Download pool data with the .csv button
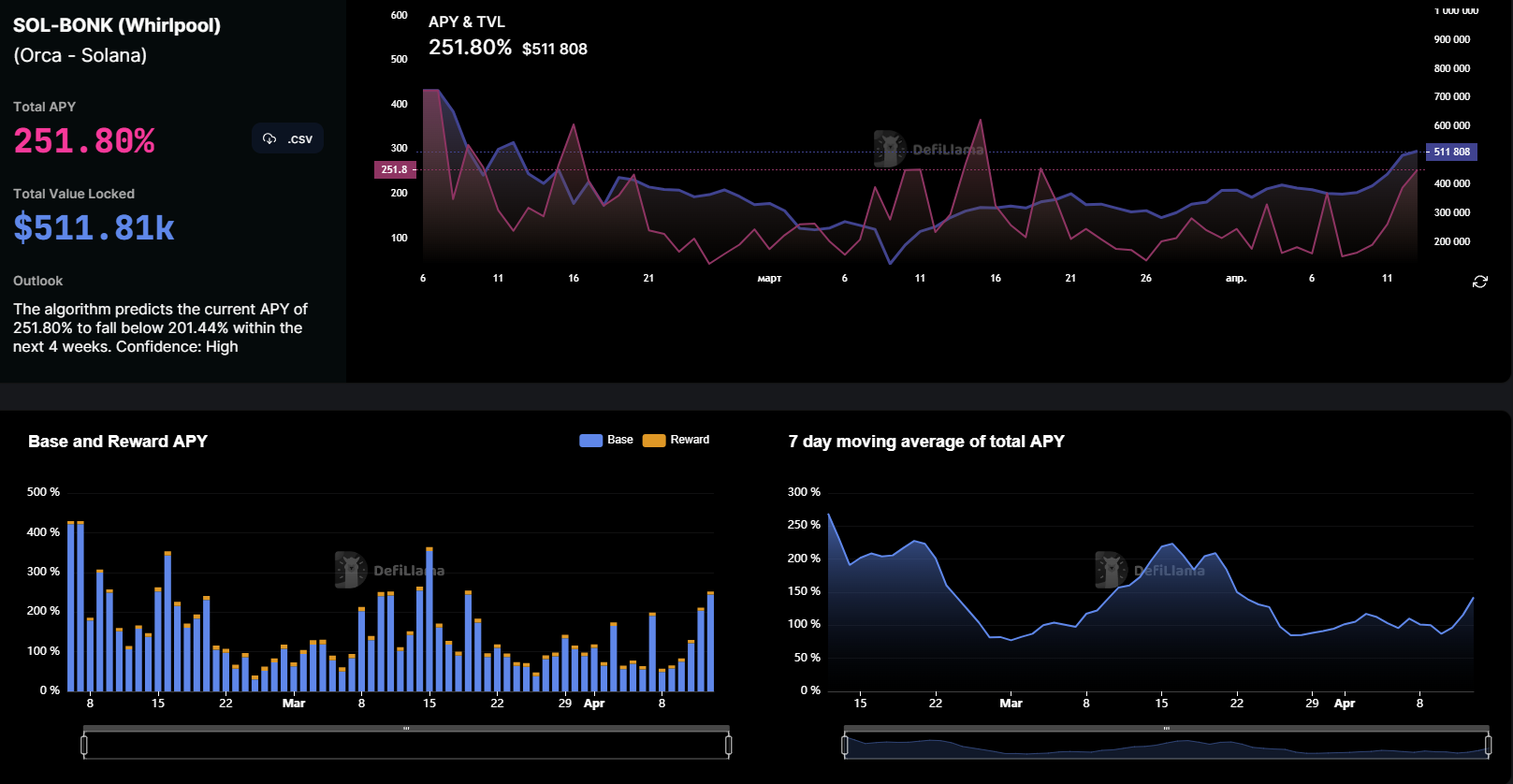The height and width of the screenshot is (784, 1513). point(287,138)
